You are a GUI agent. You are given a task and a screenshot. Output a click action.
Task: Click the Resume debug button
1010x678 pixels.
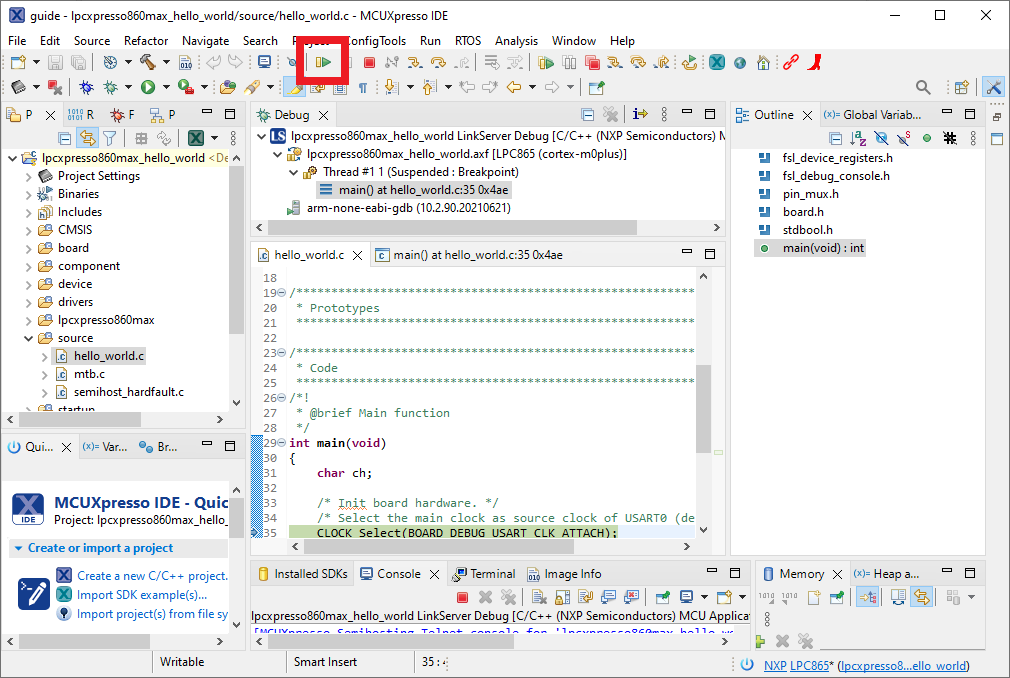pos(323,63)
